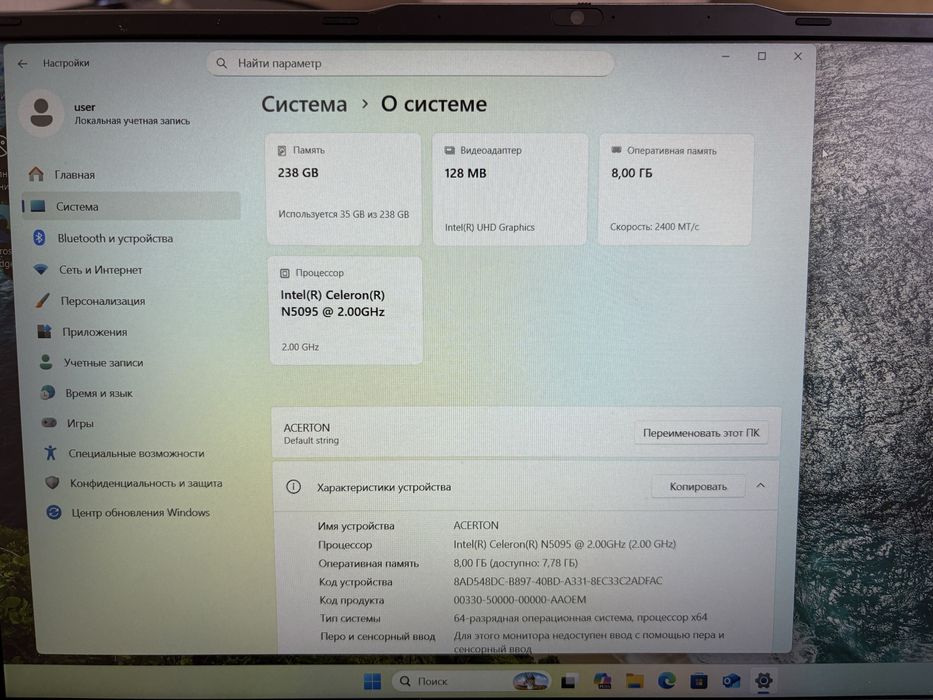The height and width of the screenshot is (700, 933).
Task: Open Microsoft 365 Copilot on taskbar
Action: point(602,681)
